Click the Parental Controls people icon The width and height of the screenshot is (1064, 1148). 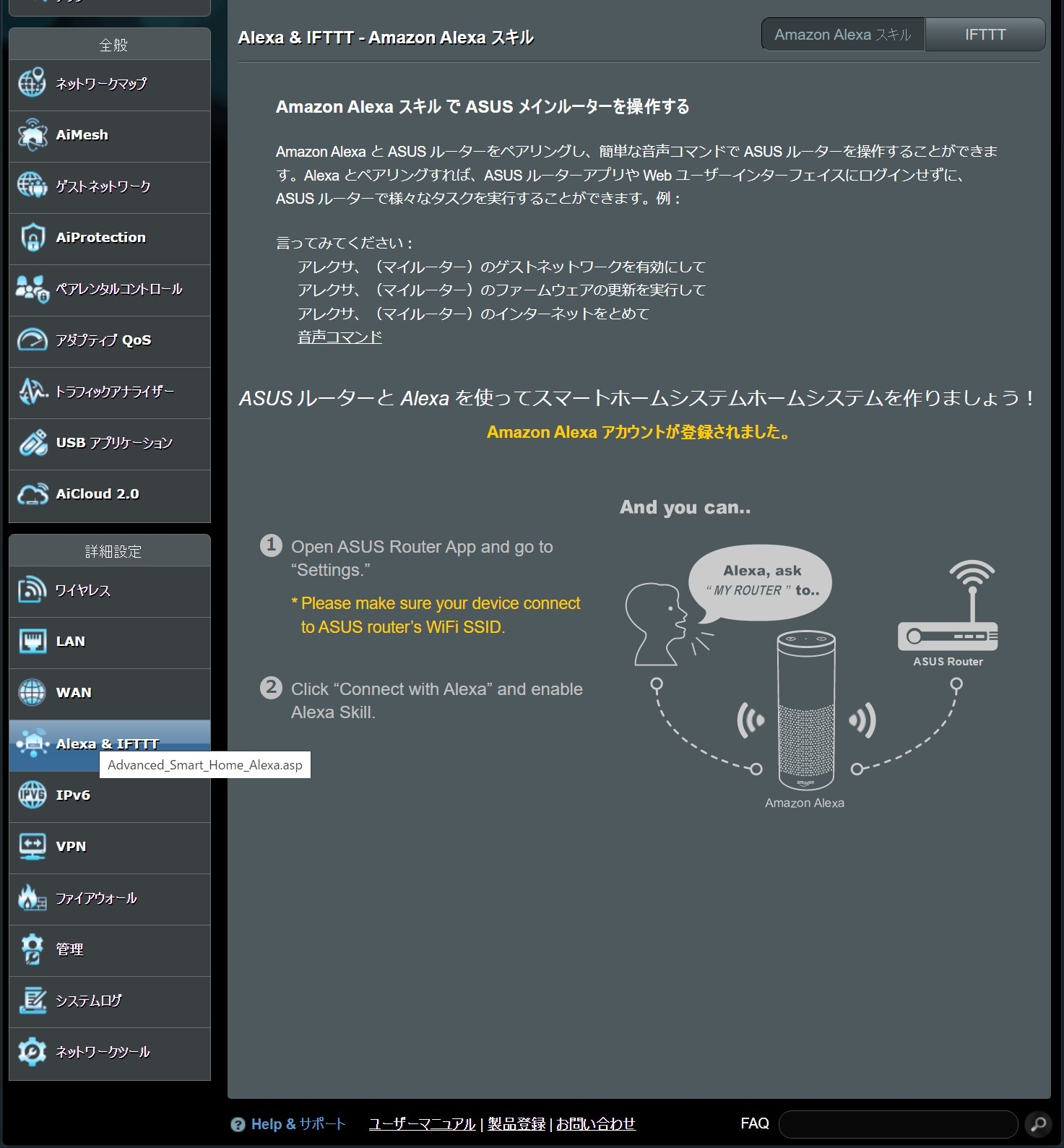click(x=32, y=289)
